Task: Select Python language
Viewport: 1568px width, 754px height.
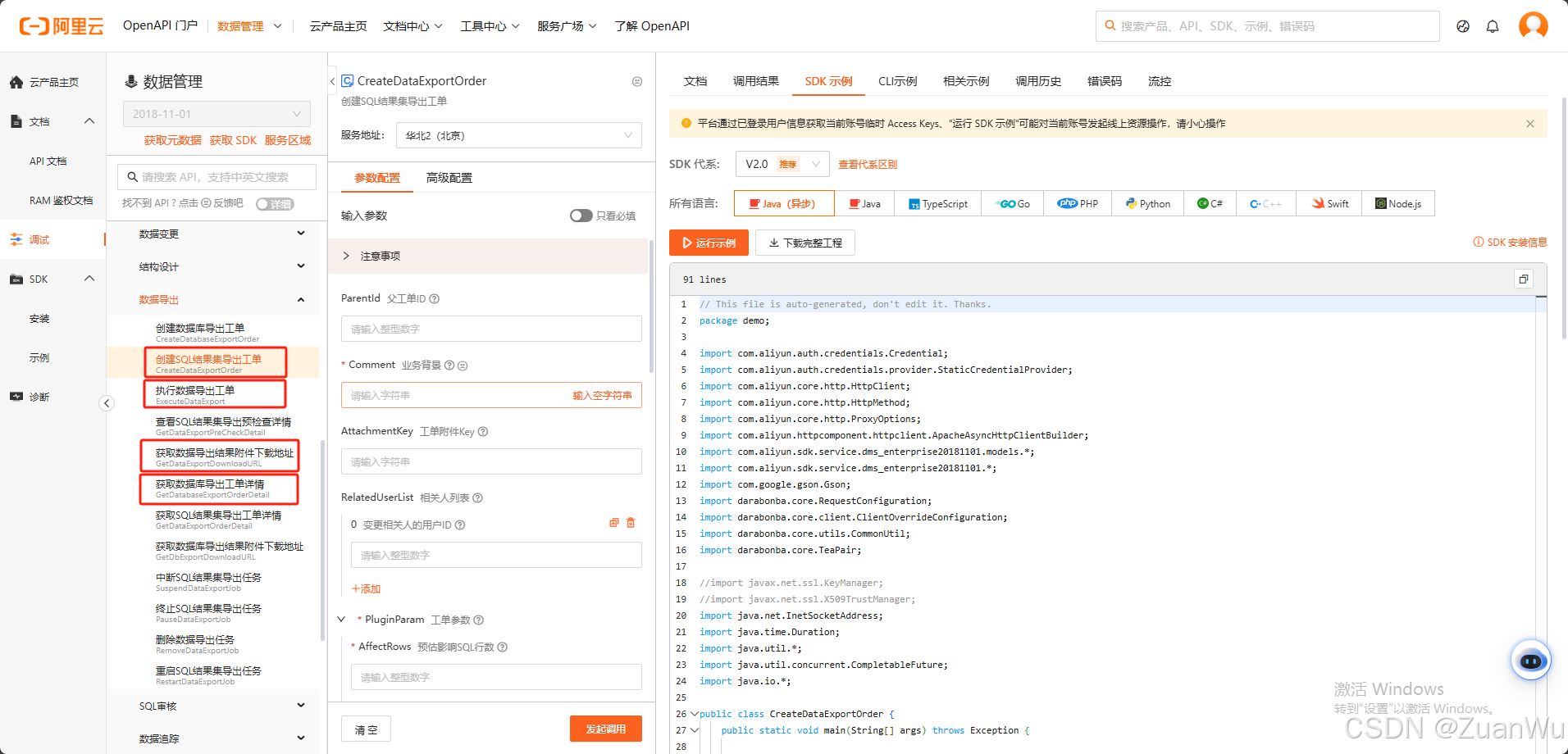Action: (1148, 203)
